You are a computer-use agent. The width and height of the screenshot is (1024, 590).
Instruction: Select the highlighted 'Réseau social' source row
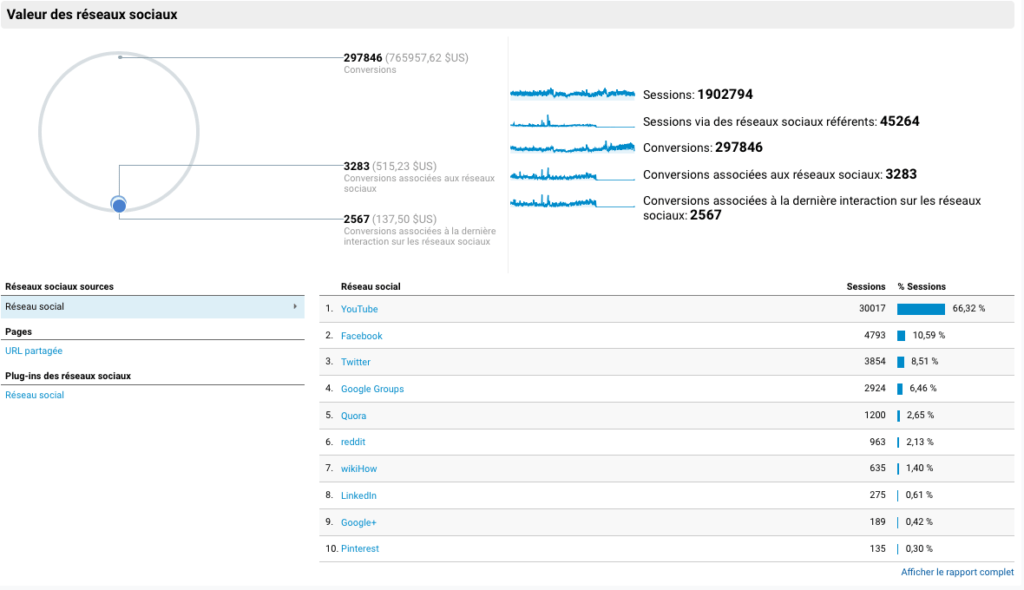(x=152, y=306)
